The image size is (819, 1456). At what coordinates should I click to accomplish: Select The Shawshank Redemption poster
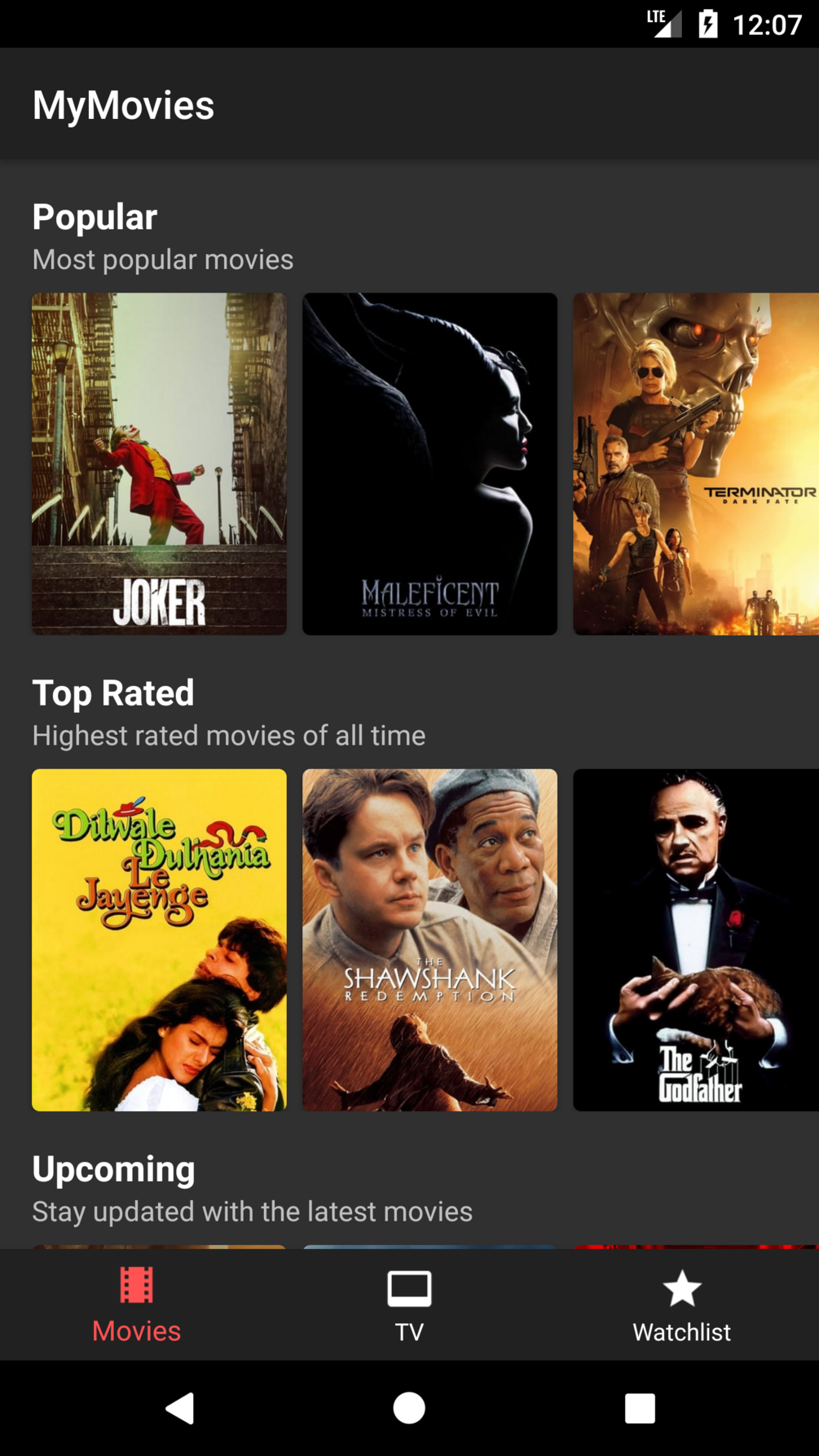pyautogui.click(x=429, y=939)
